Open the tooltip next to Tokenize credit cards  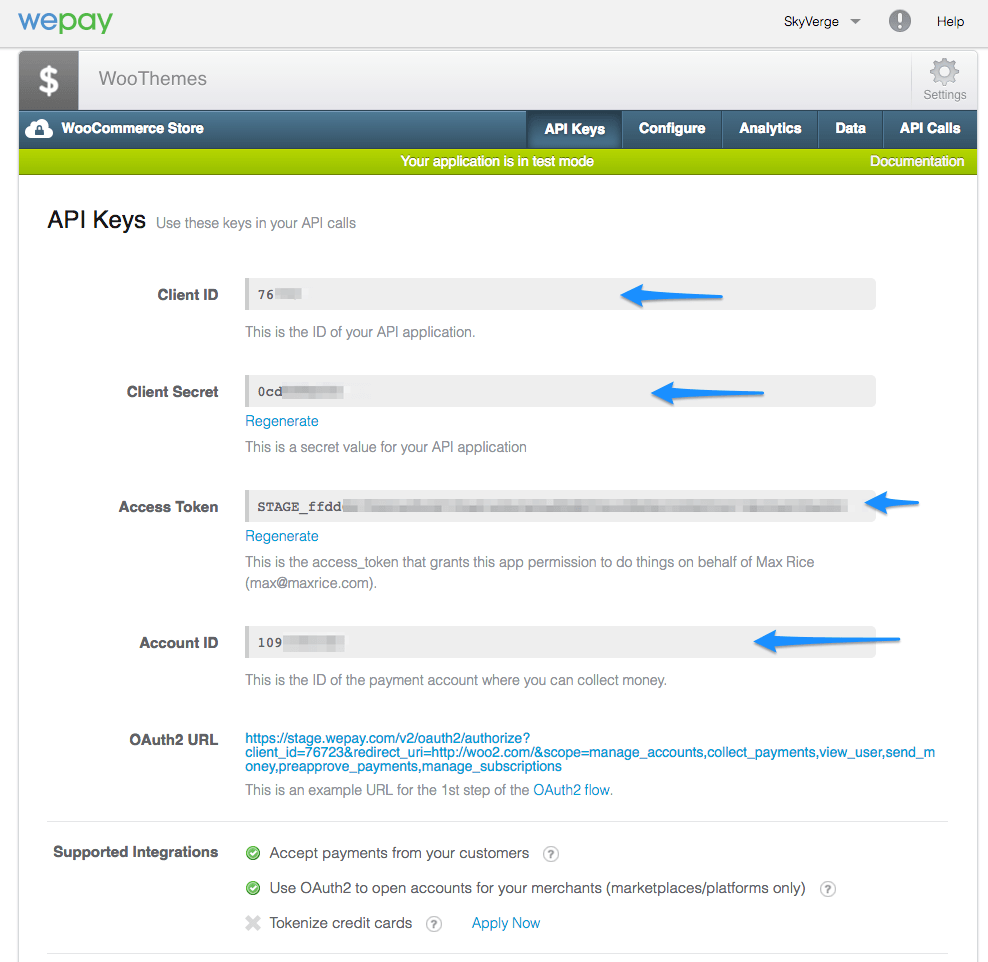point(434,923)
